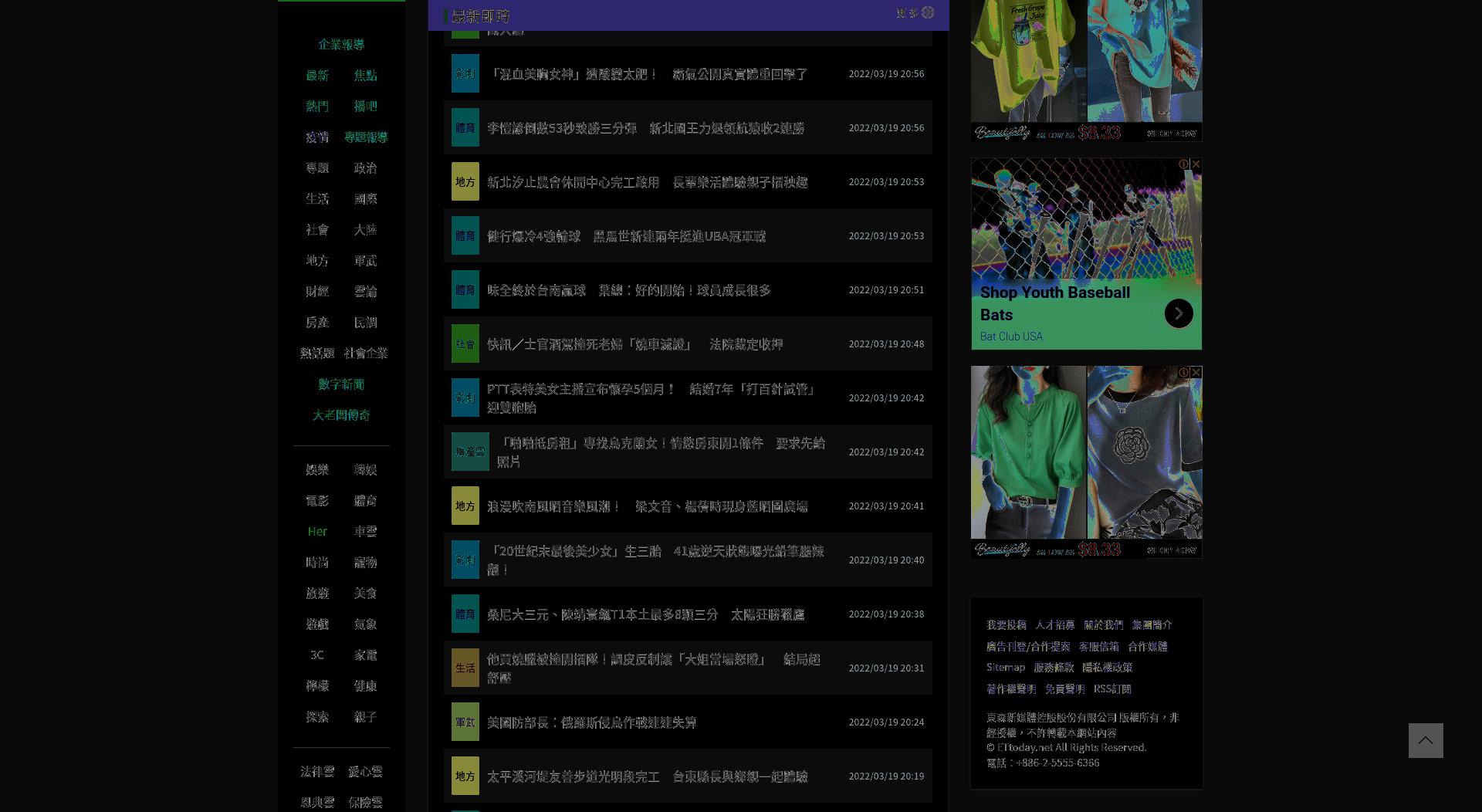This screenshot has width=1482, height=812.
Task: Open headline 桑尼大三元、陳靖寰飆T1
Action: click(645, 614)
